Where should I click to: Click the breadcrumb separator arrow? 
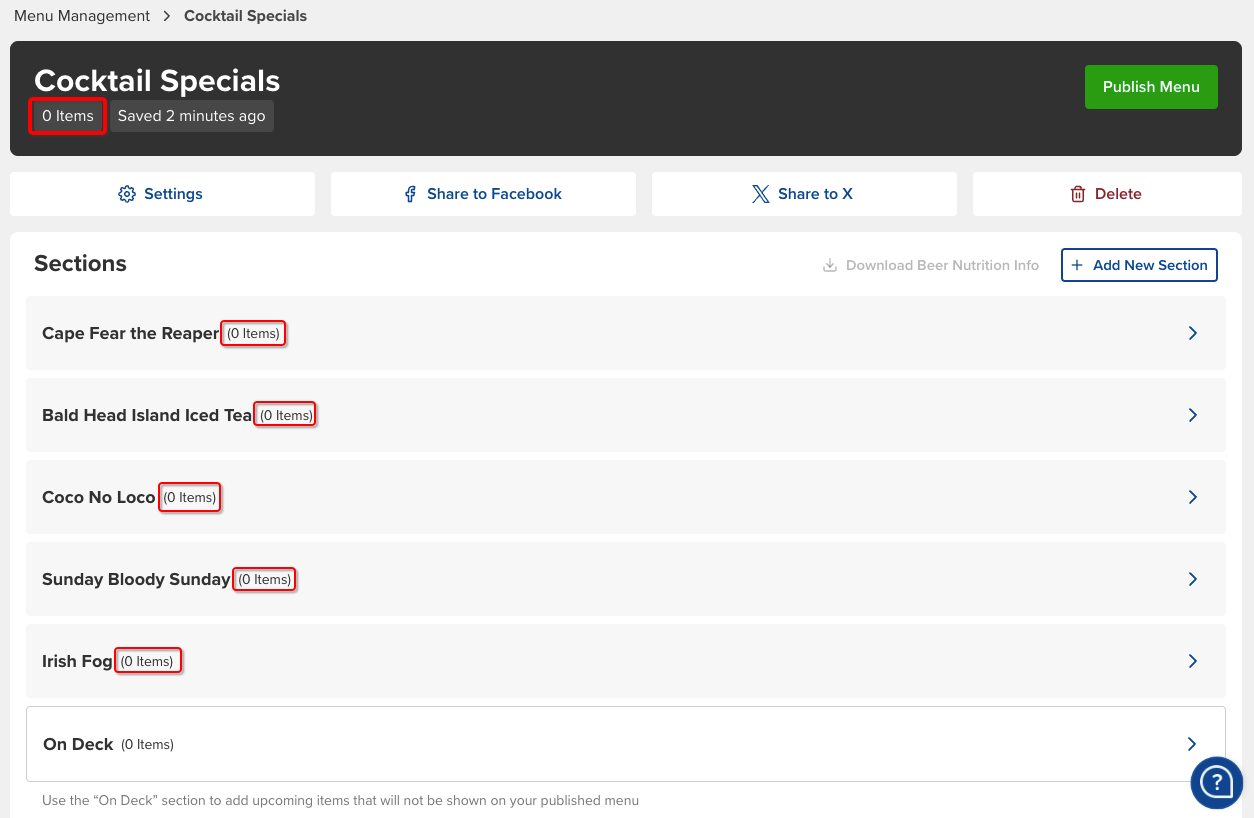point(167,16)
